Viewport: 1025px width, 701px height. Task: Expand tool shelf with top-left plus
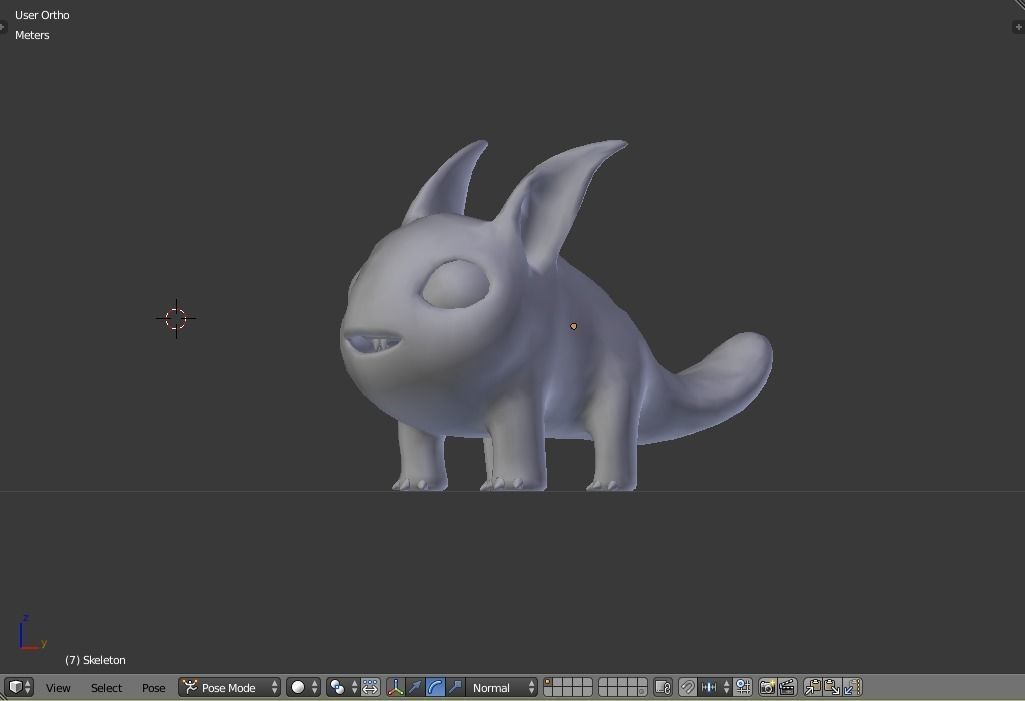3,27
